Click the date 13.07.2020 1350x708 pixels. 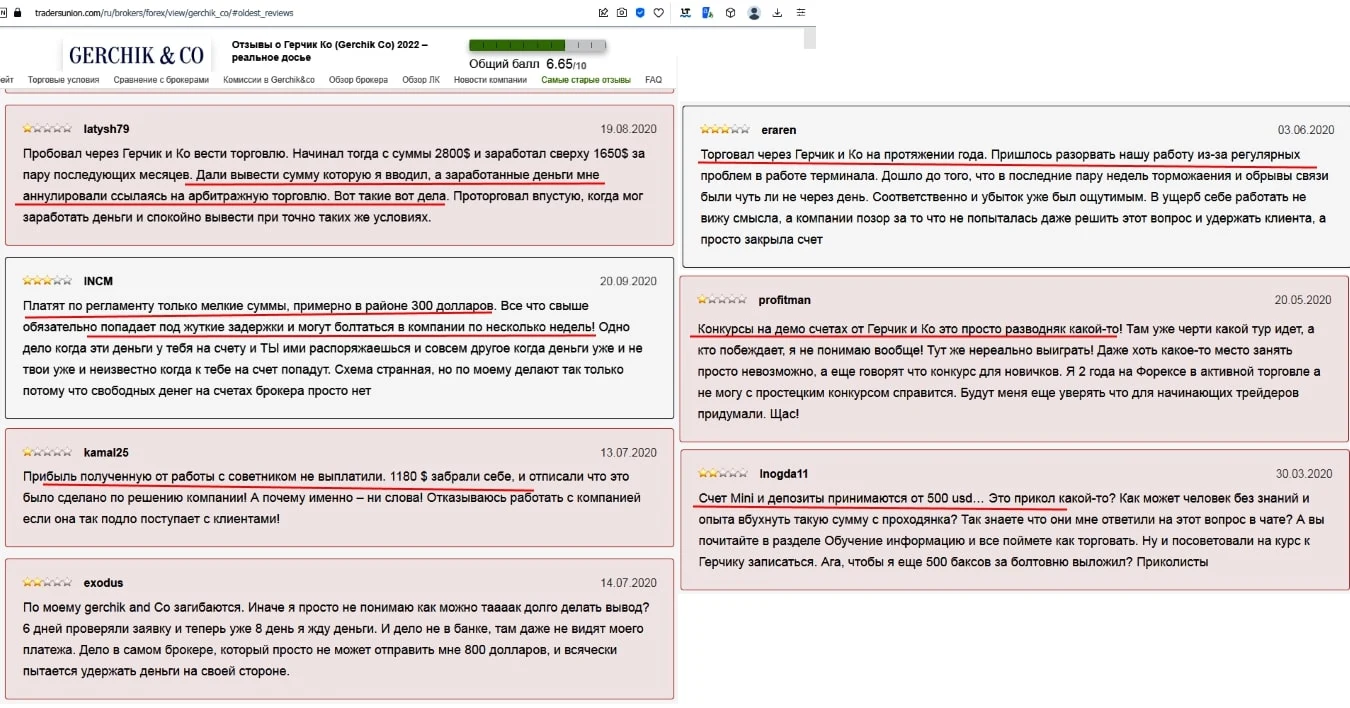click(629, 452)
